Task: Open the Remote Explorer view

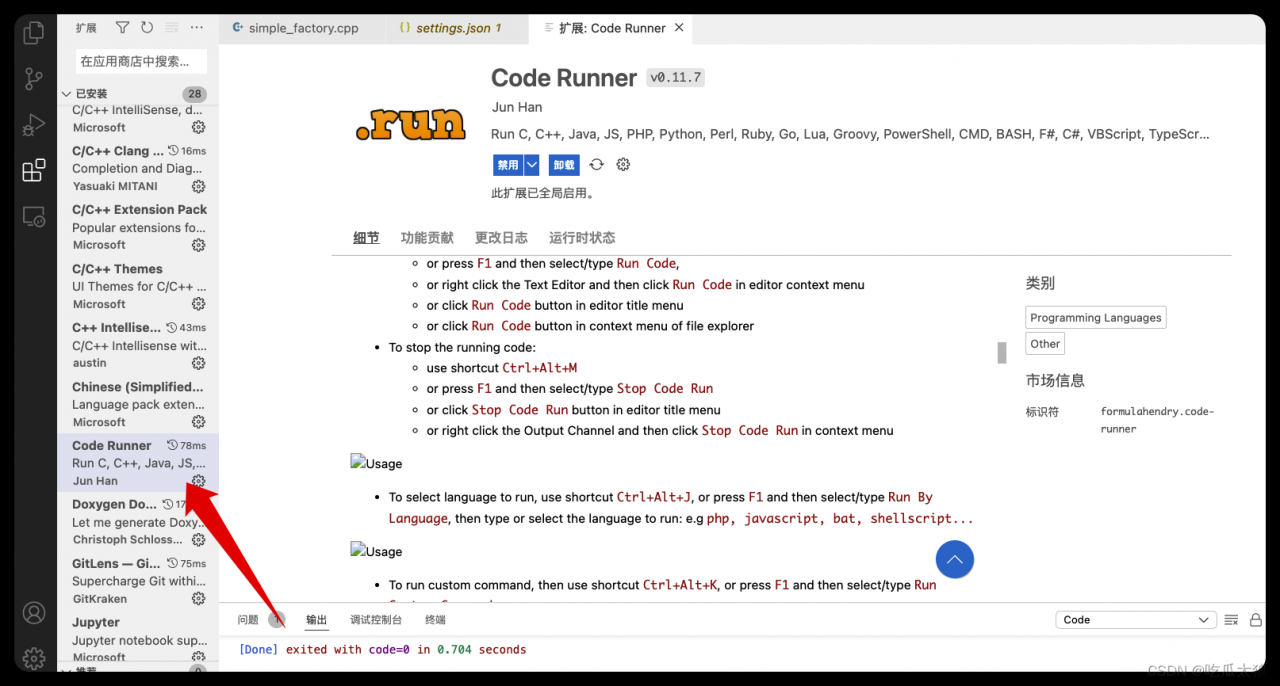Action: pos(34,216)
